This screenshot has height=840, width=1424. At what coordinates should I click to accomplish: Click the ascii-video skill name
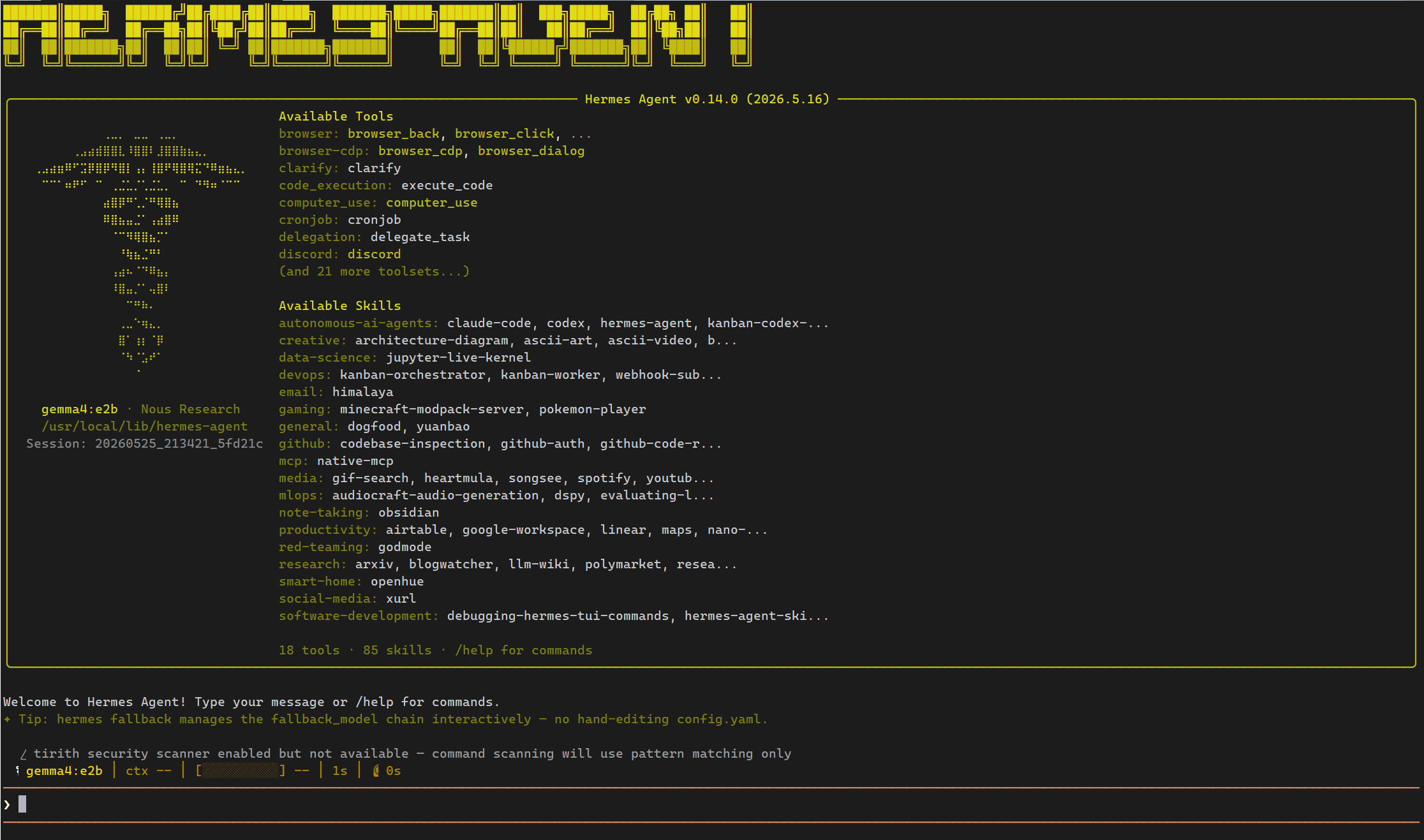[x=650, y=340]
